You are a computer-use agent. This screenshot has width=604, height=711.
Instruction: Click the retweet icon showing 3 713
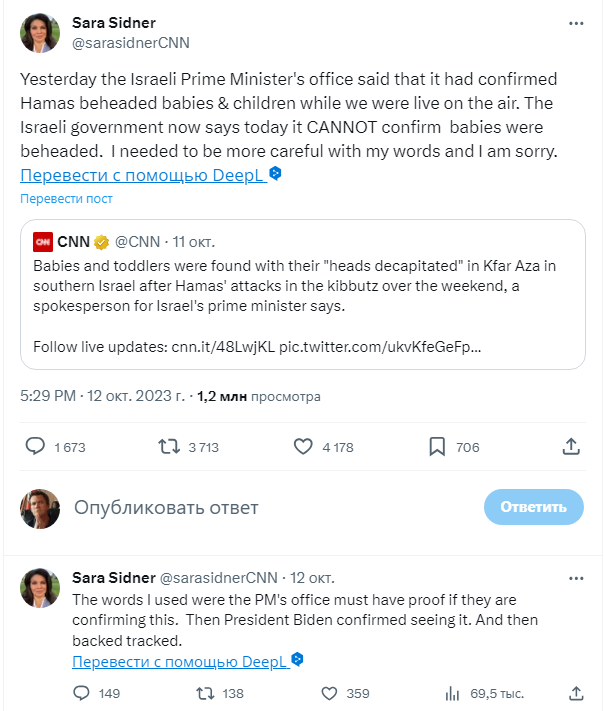169,447
